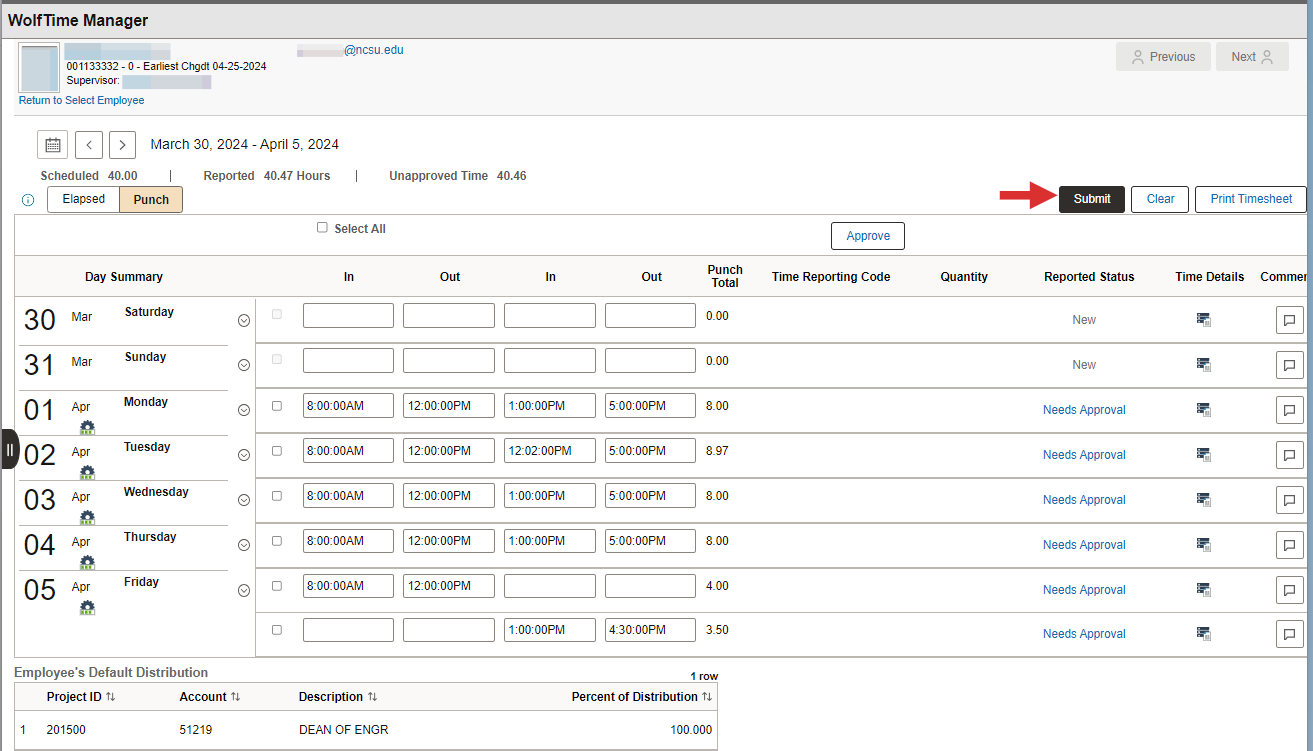Viewport: 1313px width, 751px height.
Task: Switch to the Elapsed tab
Action: [84, 199]
